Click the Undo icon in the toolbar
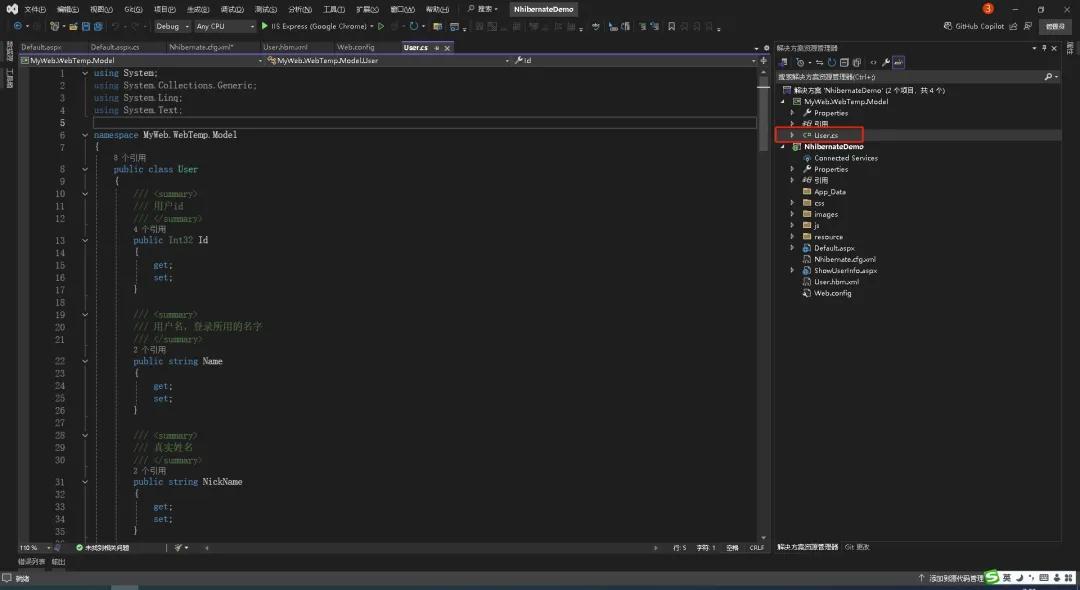Image resolution: width=1080 pixels, height=590 pixels. pyautogui.click(x=114, y=26)
